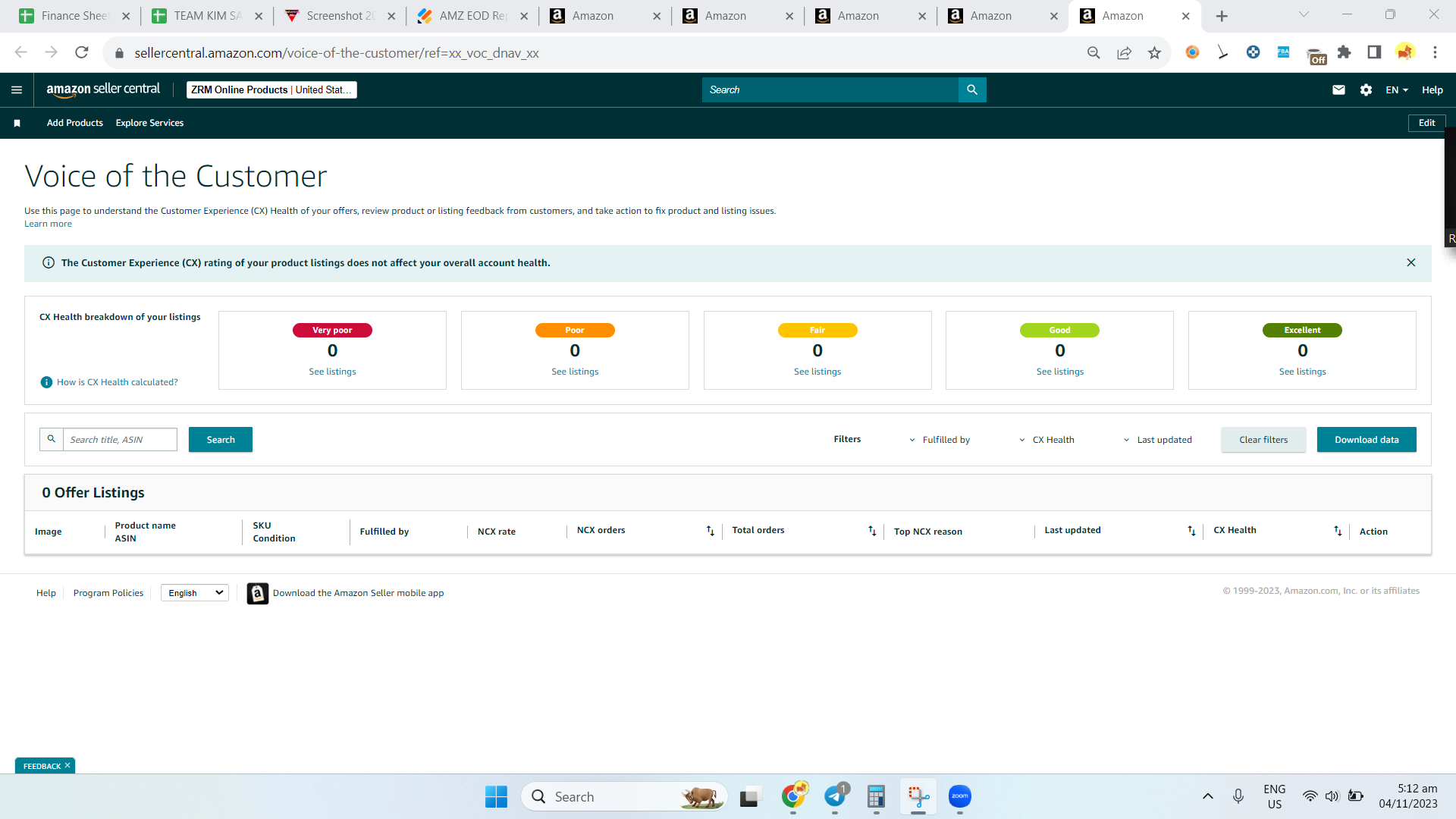Expand the Fulfilled by filter dropdown

(940, 440)
